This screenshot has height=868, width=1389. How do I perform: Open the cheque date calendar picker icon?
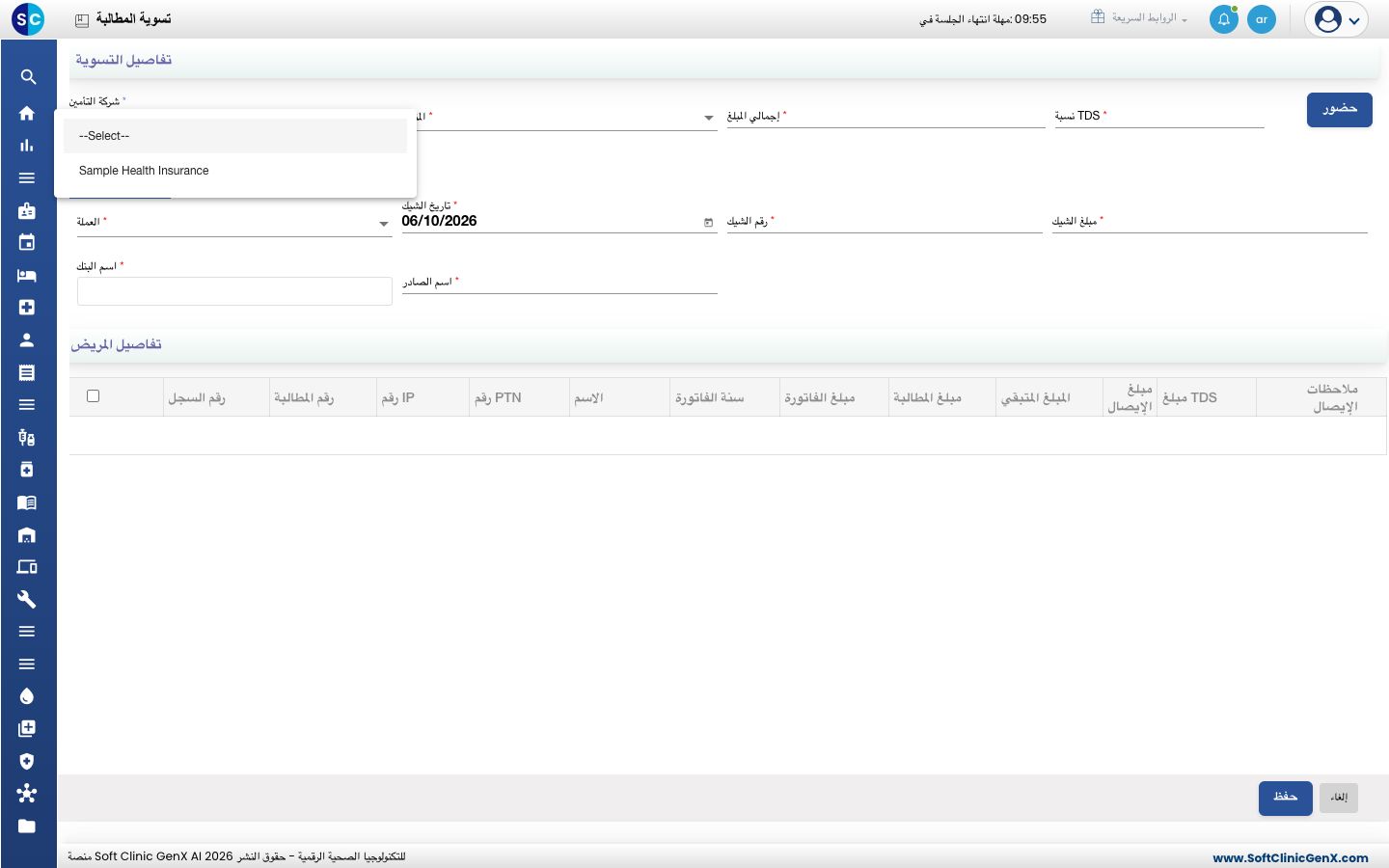(x=709, y=222)
